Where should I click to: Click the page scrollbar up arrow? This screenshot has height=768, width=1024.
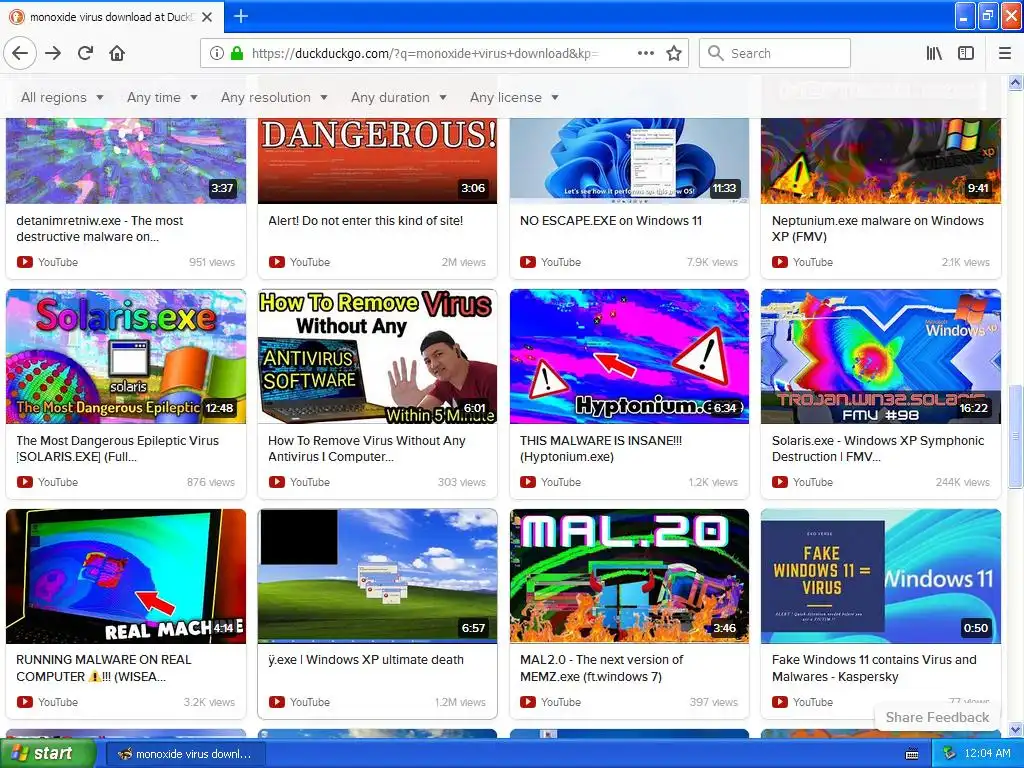pos(1015,83)
